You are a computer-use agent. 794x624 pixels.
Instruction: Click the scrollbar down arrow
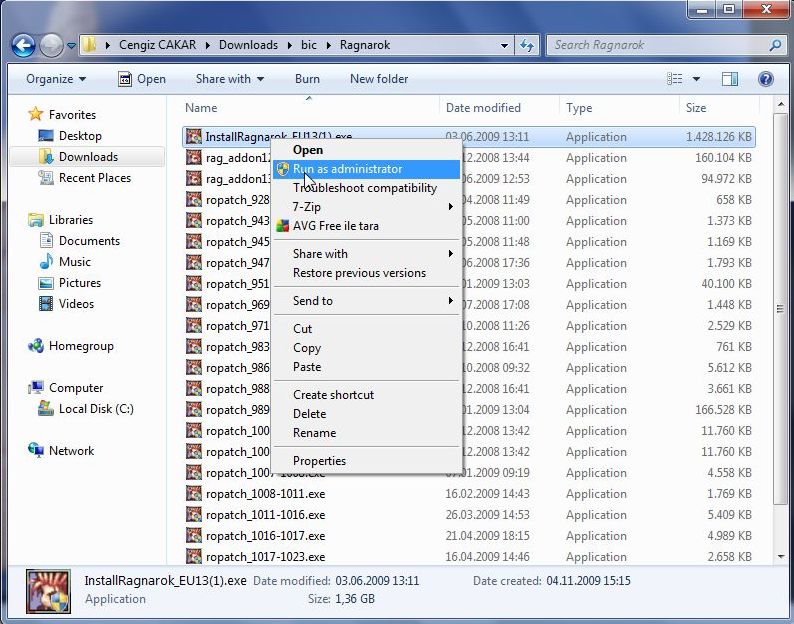(x=780, y=557)
